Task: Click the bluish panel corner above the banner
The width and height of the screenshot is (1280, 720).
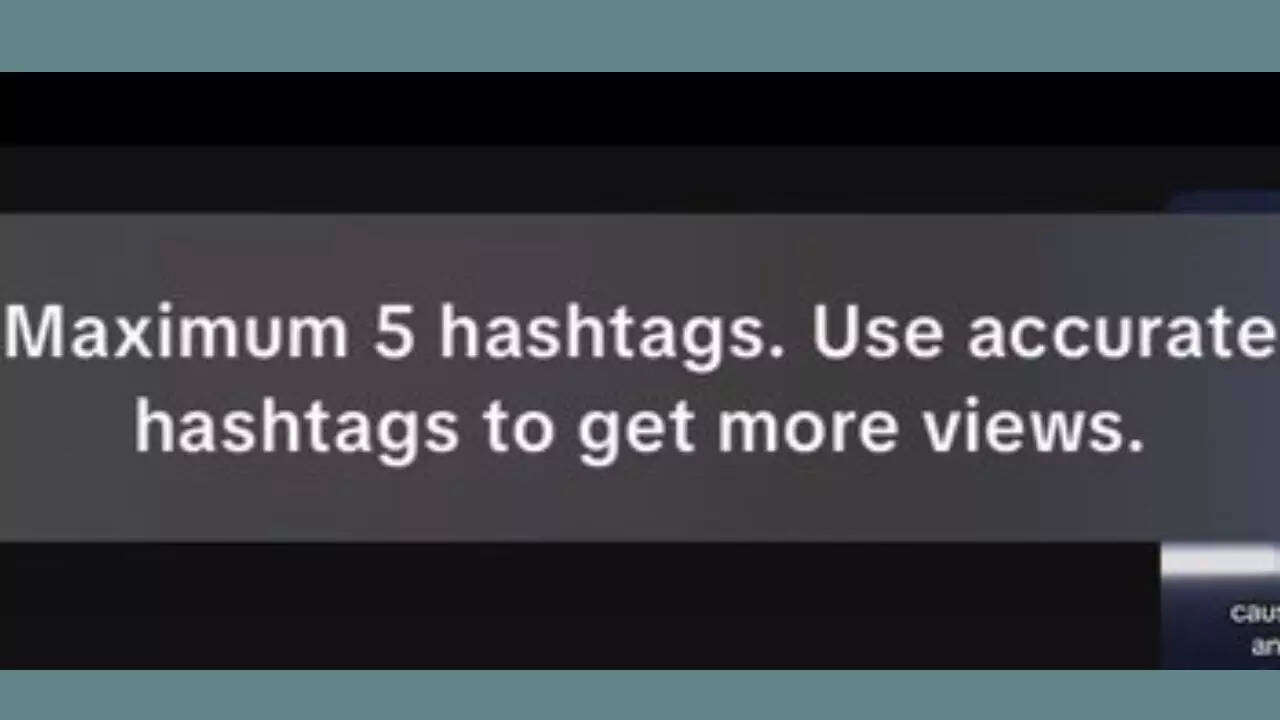Action: point(1222,202)
